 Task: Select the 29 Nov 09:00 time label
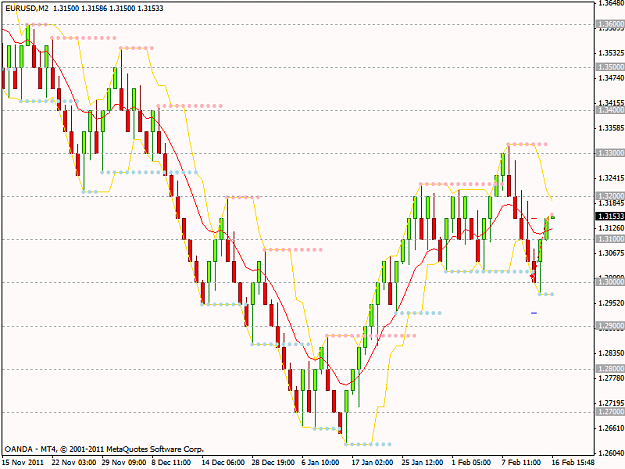124,463
